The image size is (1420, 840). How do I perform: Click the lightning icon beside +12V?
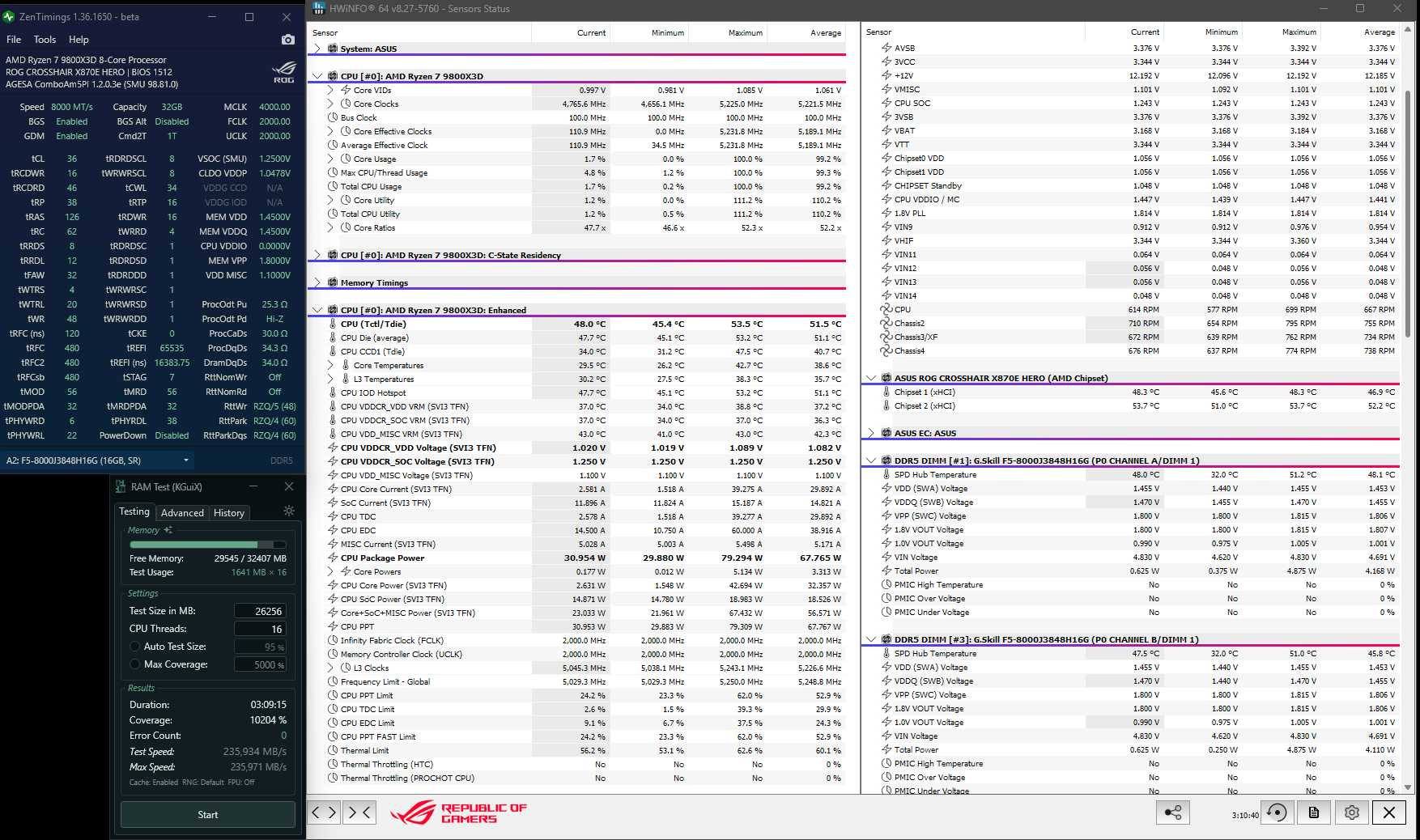point(886,75)
